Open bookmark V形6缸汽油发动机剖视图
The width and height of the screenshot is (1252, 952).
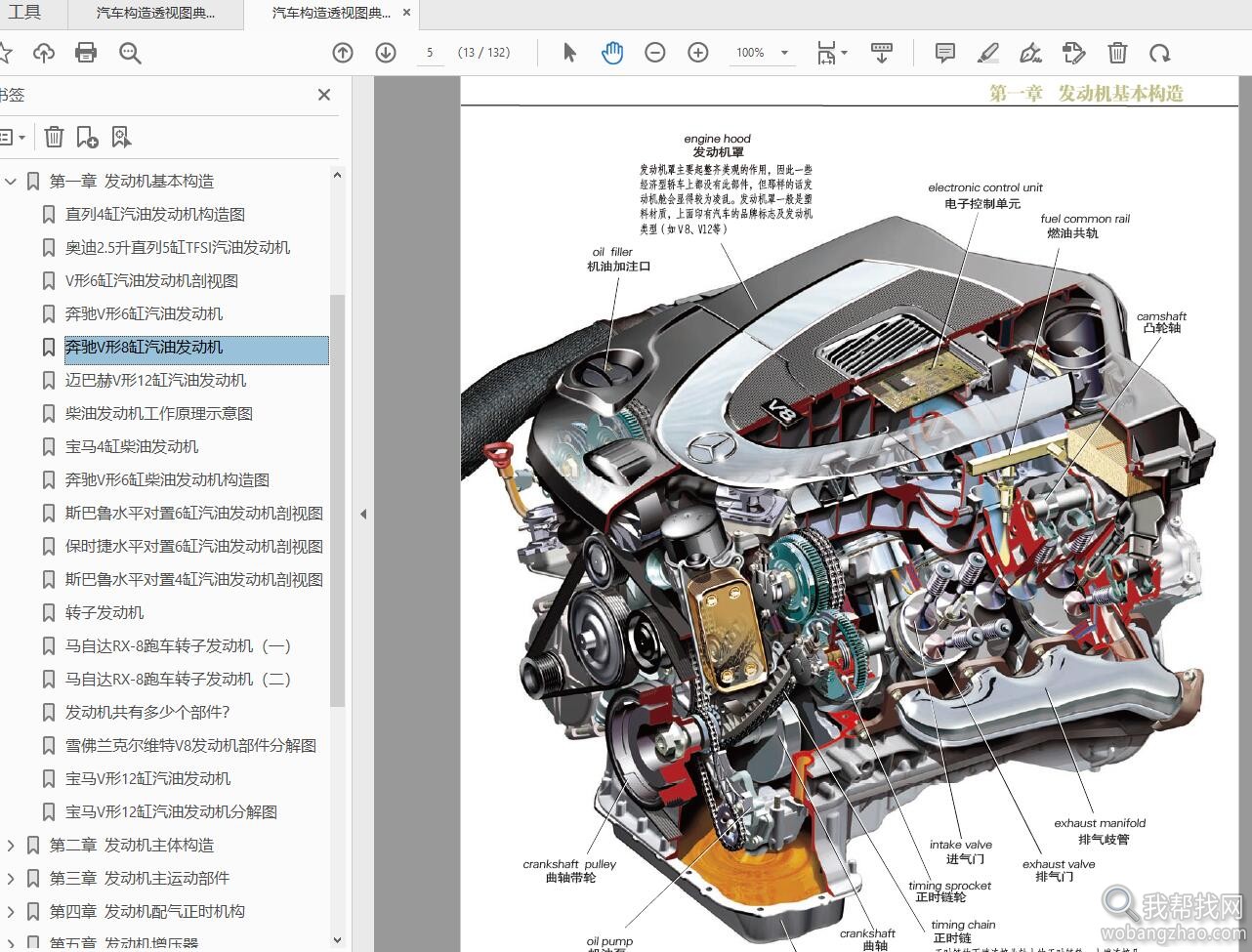pos(151,280)
